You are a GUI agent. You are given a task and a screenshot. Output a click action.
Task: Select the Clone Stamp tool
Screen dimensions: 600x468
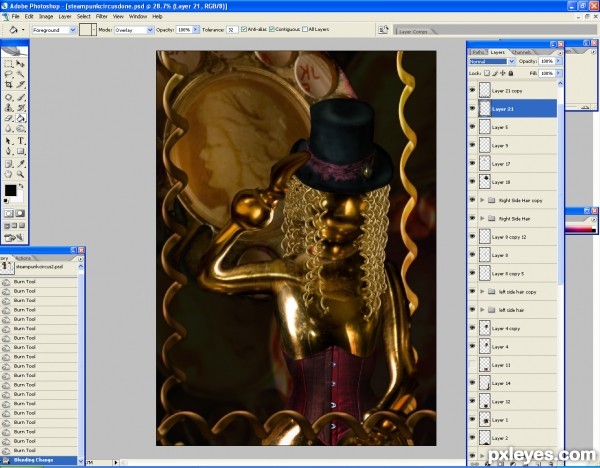pos(8,108)
